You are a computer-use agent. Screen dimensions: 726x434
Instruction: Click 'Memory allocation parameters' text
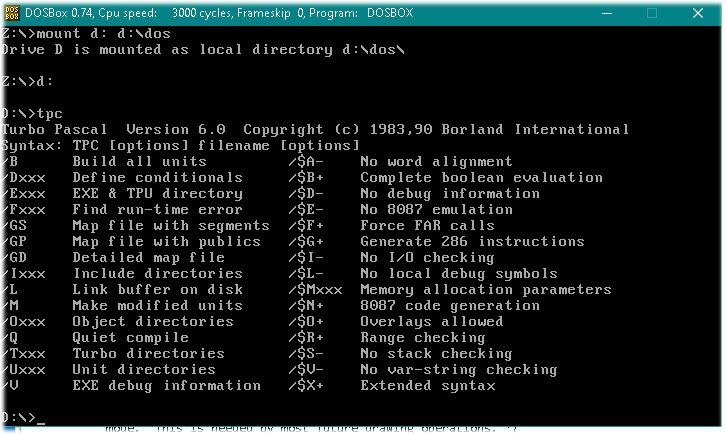(x=486, y=289)
